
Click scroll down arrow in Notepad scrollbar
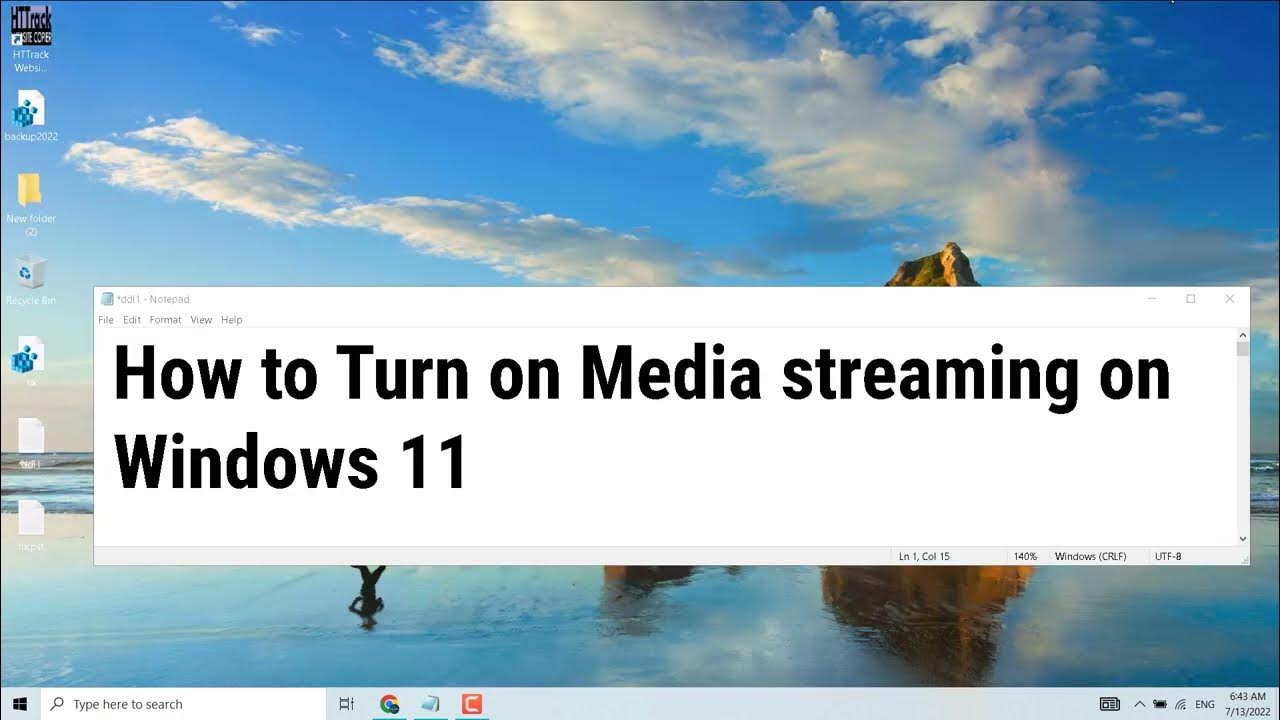1243,538
